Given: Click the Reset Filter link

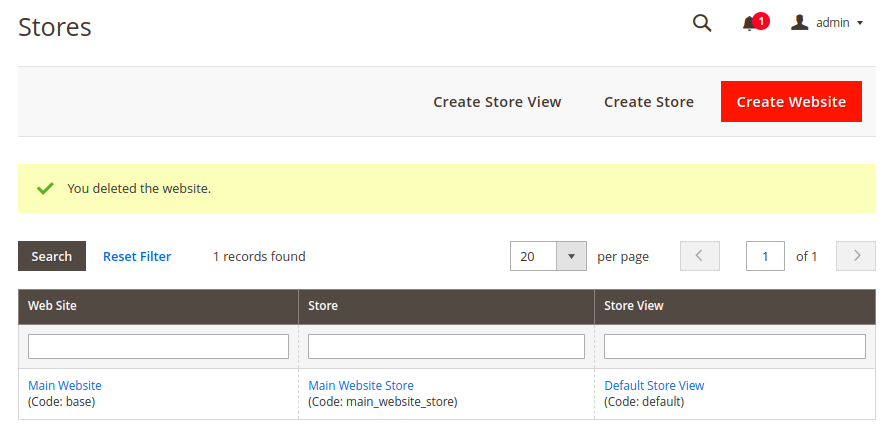Looking at the screenshot, I should click(x=137, y=256).
